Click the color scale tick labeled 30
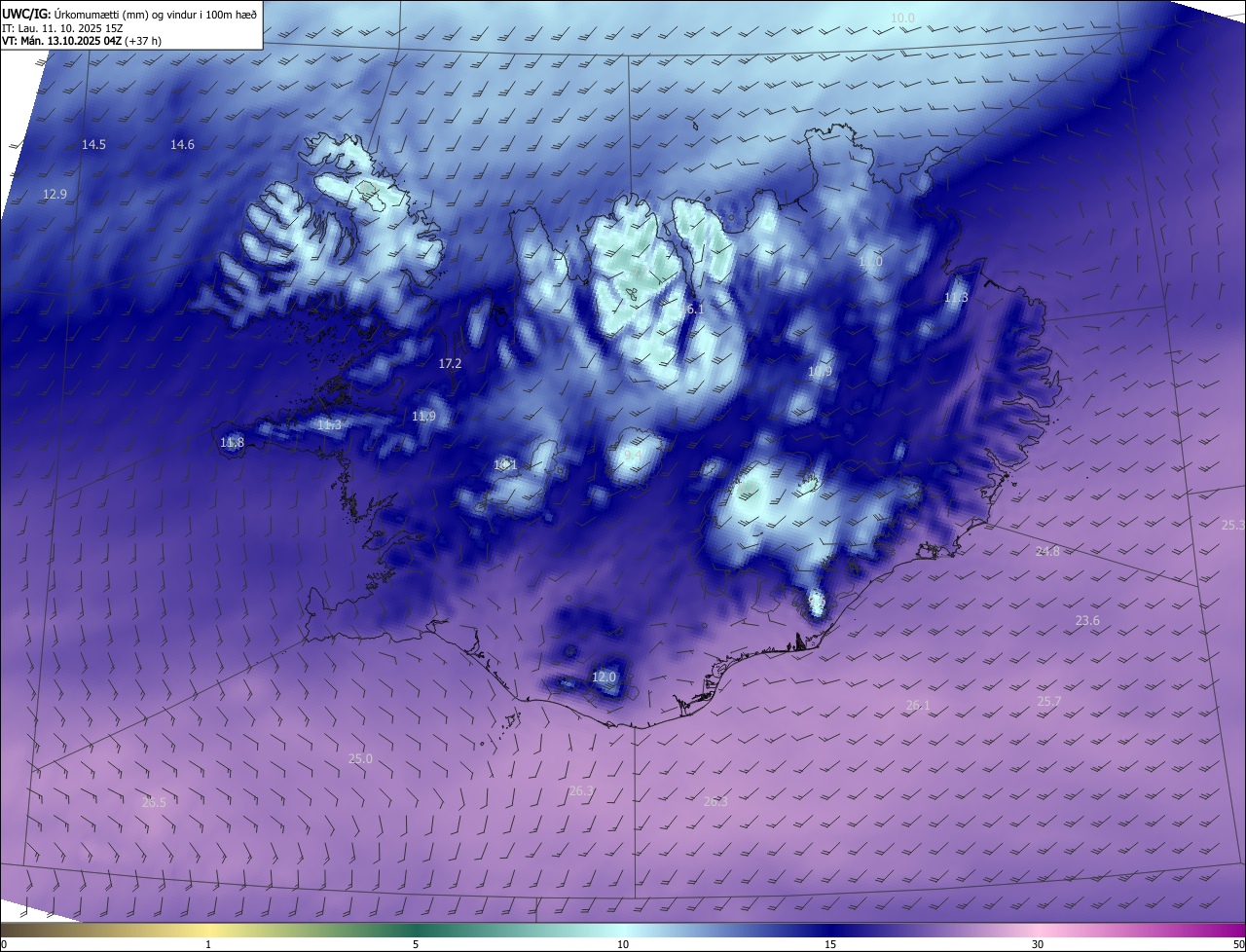 pyautogui.click(x=1038, y=944)
